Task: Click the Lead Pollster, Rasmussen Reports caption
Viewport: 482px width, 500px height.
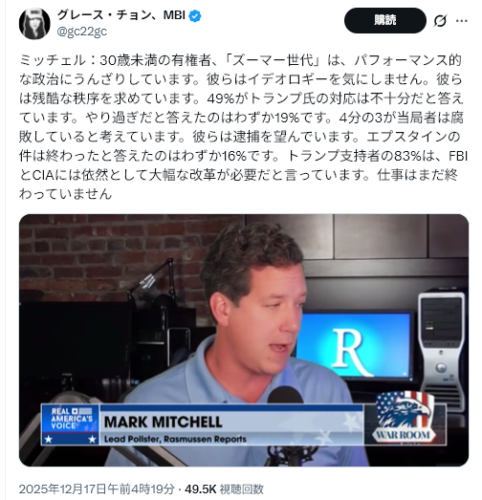Action: click(x=175, y=439)
